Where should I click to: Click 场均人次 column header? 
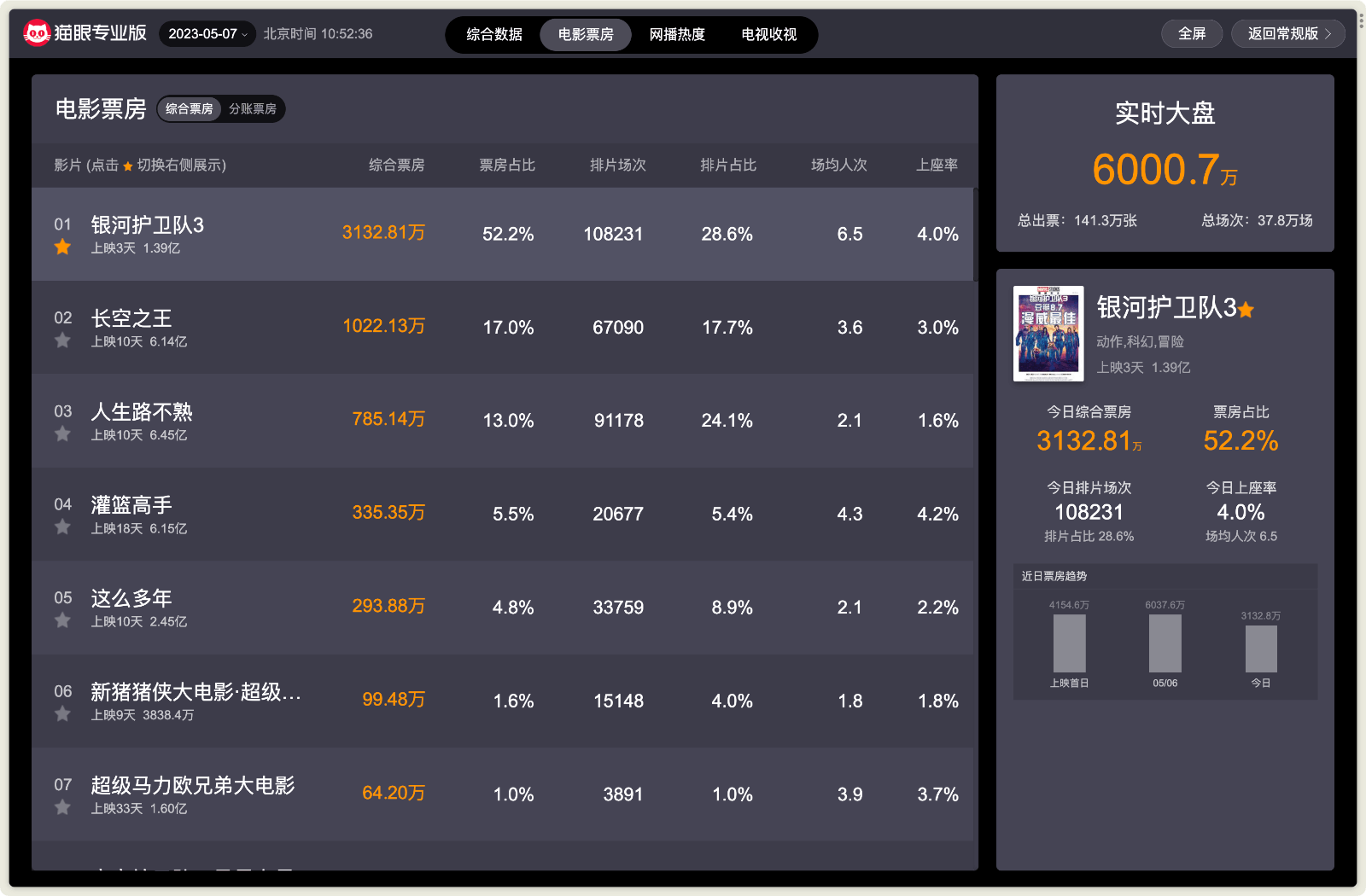839,165
